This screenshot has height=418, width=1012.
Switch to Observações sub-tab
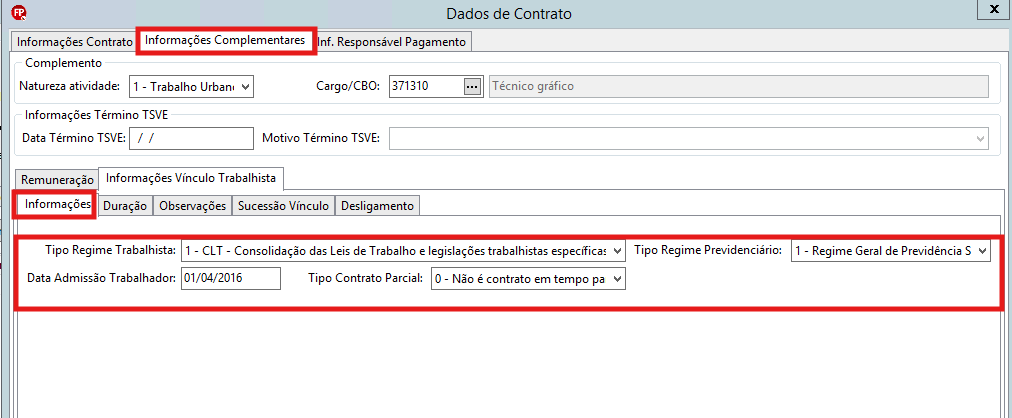pos(192,206)
